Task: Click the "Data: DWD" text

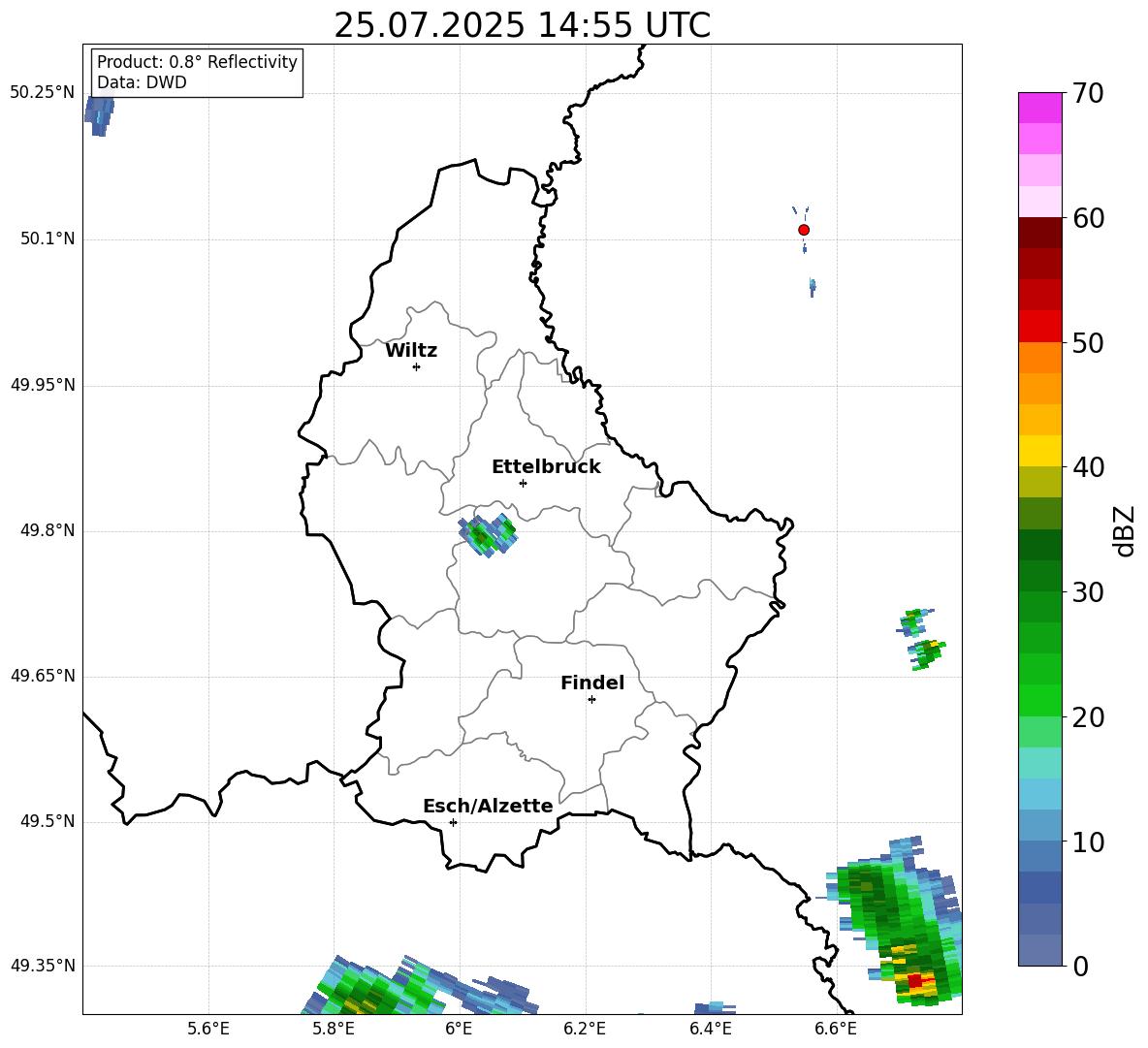Action: [x=142, y=82]
